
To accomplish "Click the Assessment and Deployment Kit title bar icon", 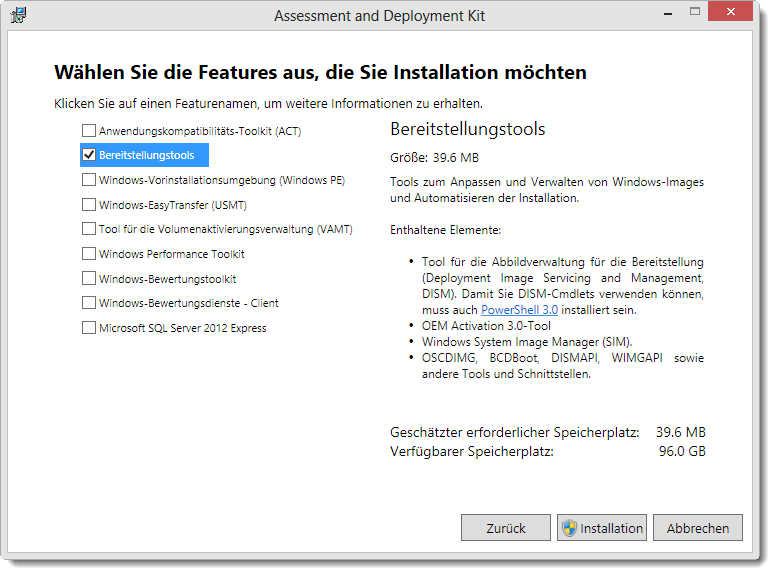I will click(18, 15).
